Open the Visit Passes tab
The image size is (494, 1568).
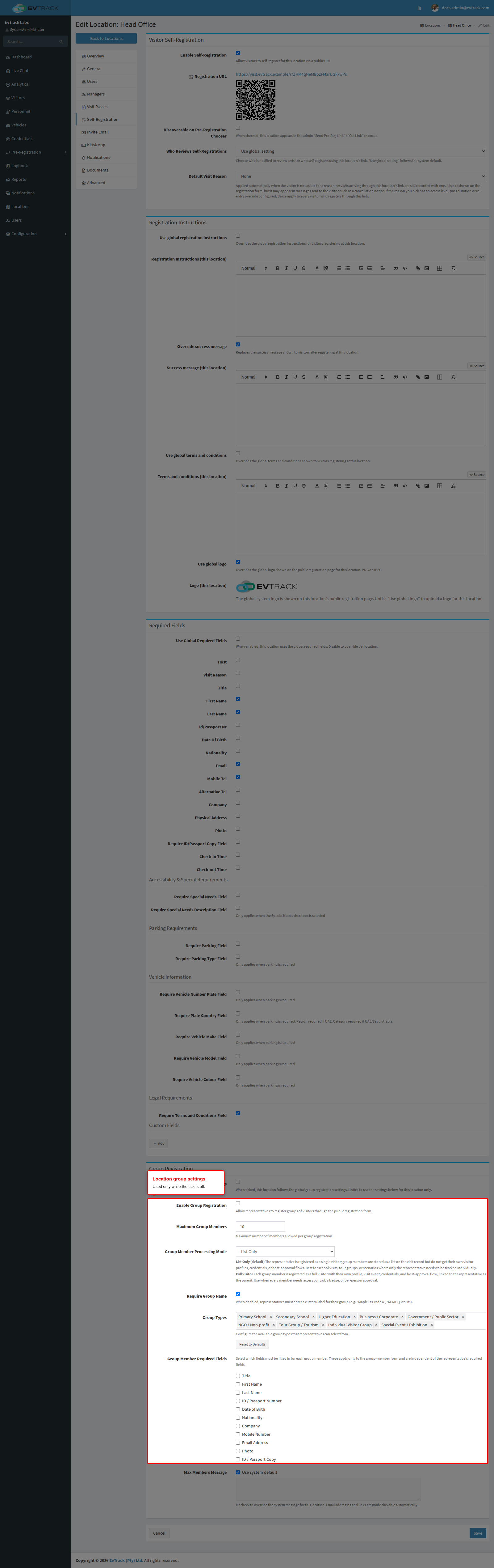tap(106, 107)
